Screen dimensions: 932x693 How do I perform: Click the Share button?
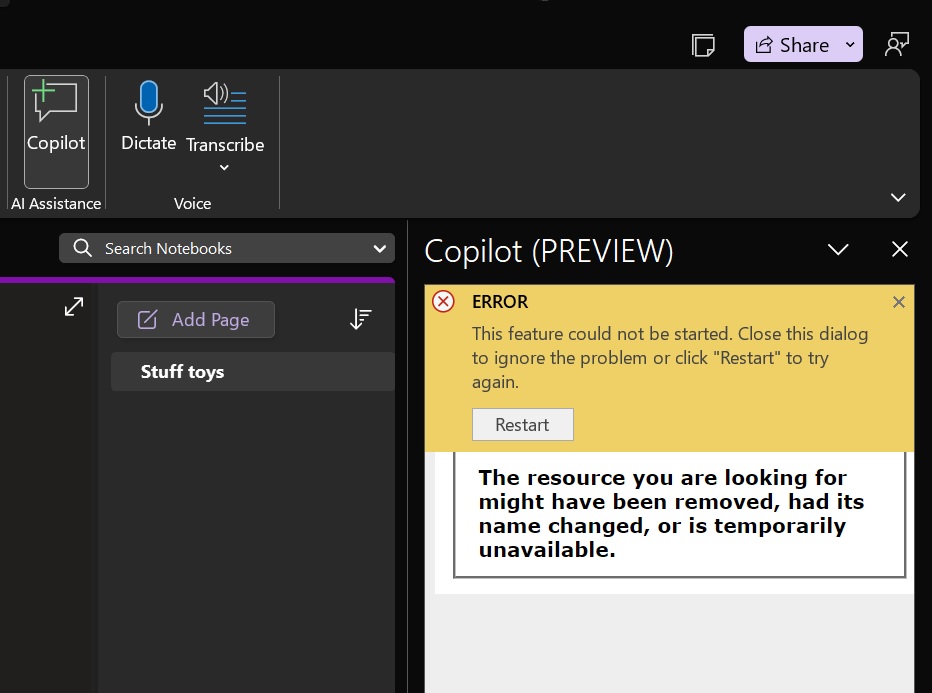point(797,44)
